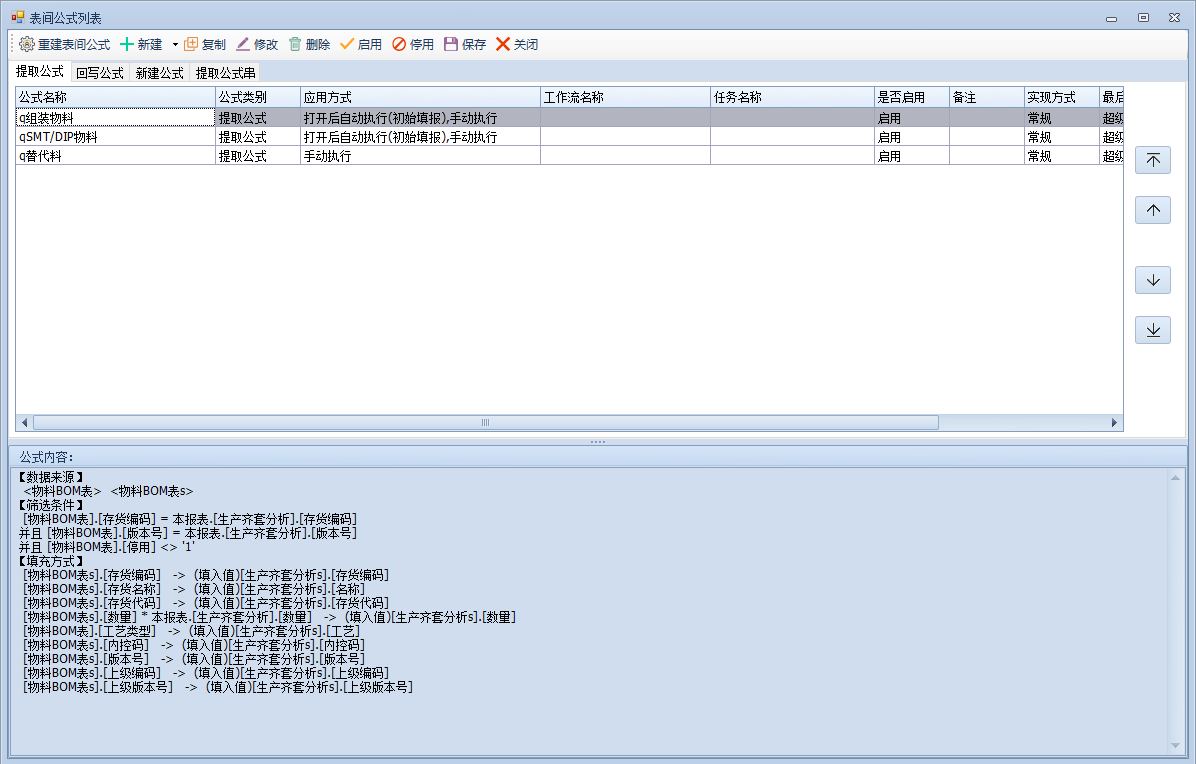Move formula to top with arrow button
This screenshot has height=764, width=1196.
pyautogui.click(x=1153, y=160)
